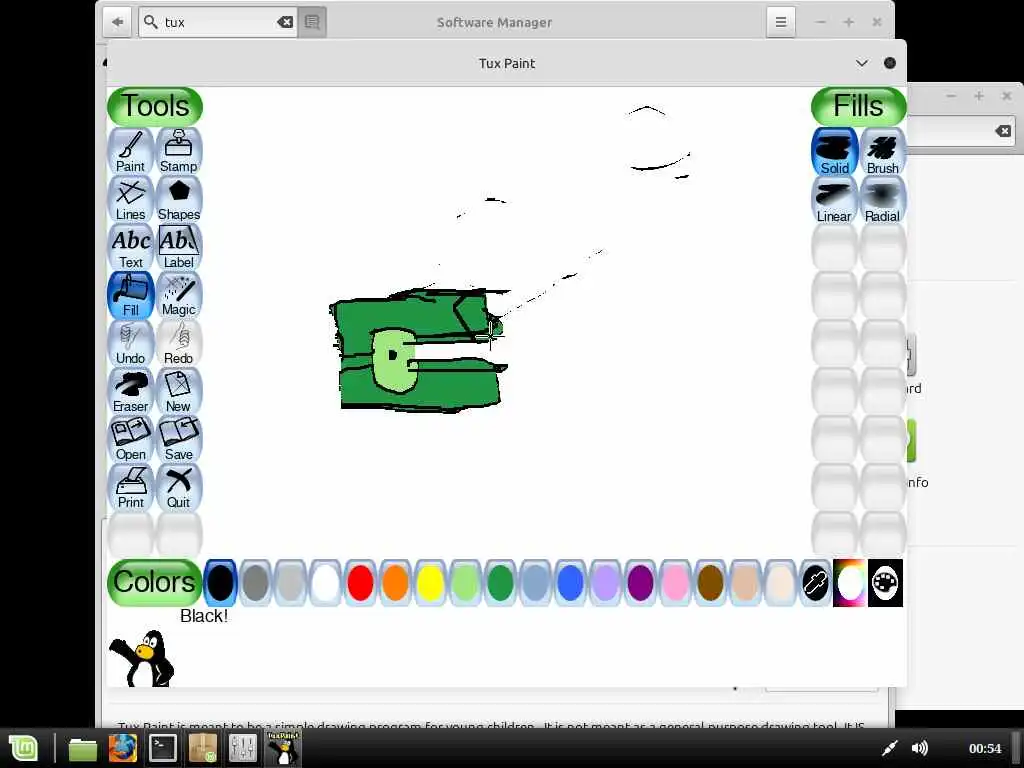Open the volume control in tray
This screenshot has height=768, width=1024.
coord(920,748)
